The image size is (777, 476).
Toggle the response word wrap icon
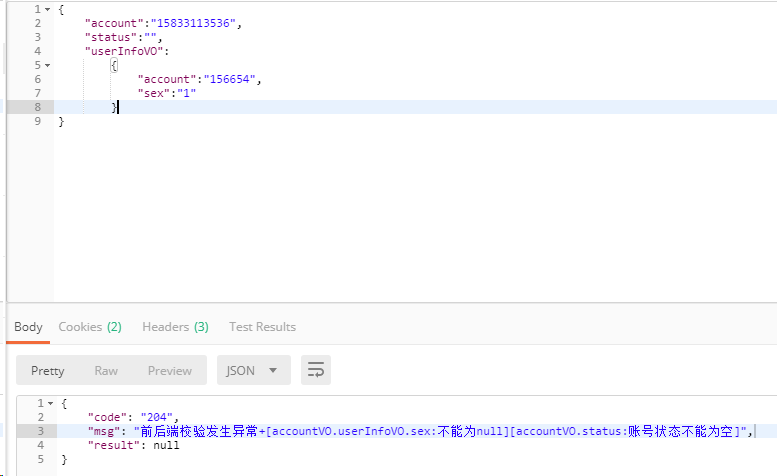pos(316,370)
